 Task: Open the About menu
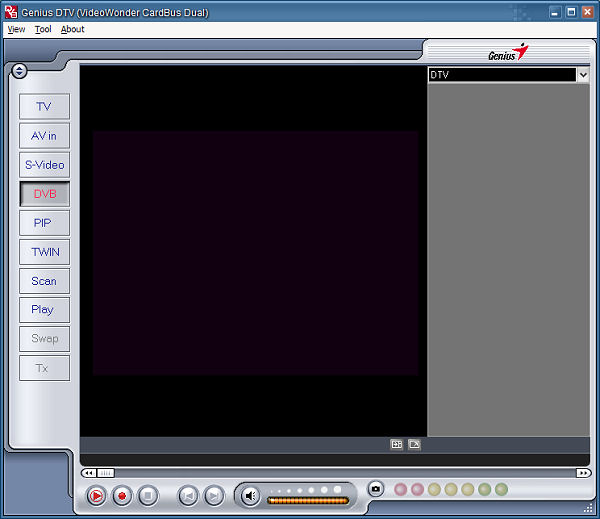(x=73, y=29)
